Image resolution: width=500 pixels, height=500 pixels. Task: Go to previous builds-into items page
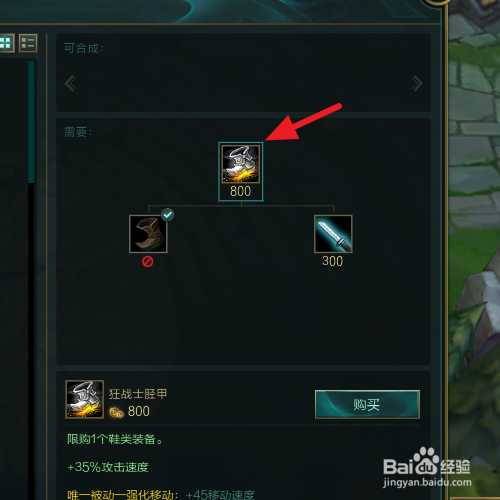[x=70, y=83]
